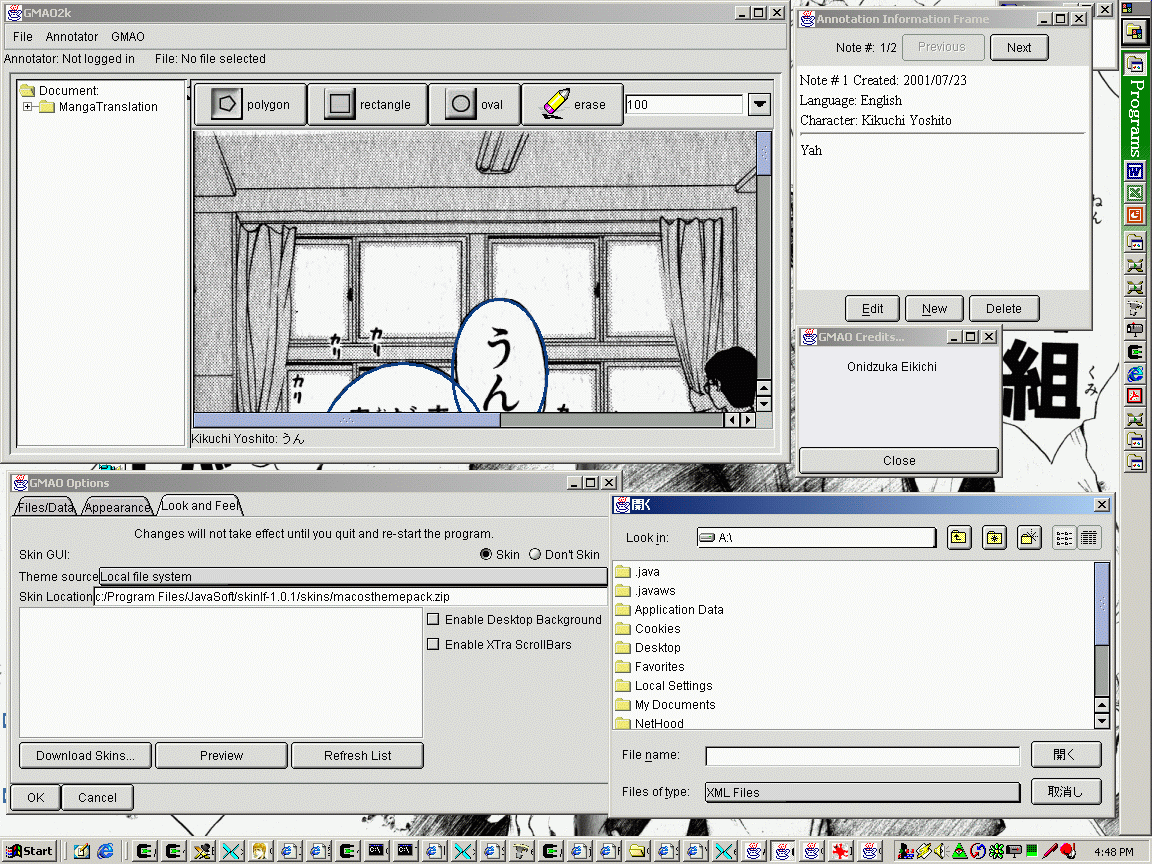This screenshot has width=1152, height=864.
Task: Click the File name input field
Action: coord(863,755)
